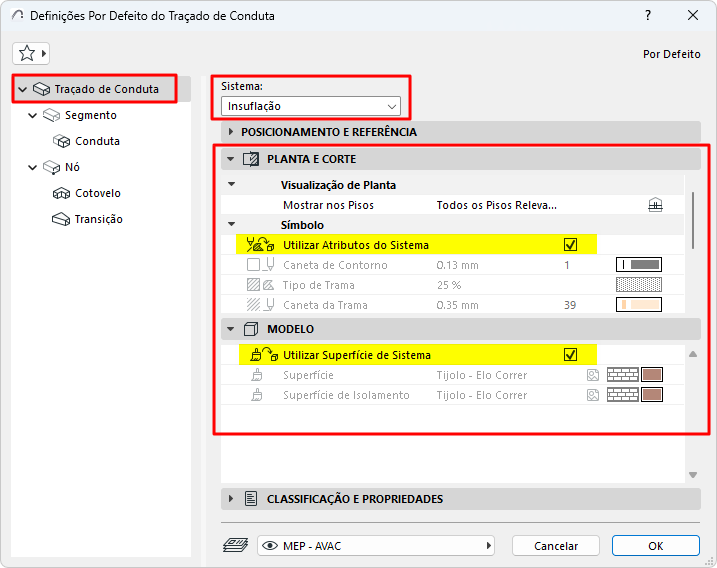The height and width of the screenshot is (568, 717).
Task: Close the dialog window
Action: [x=693, y=15]
